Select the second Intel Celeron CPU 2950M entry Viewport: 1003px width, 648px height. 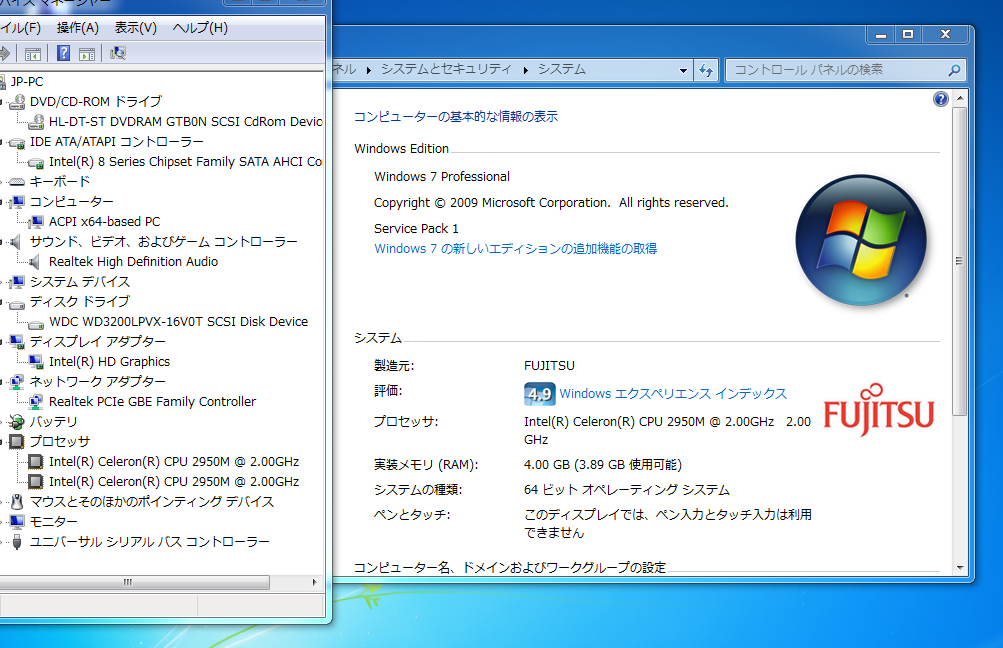coord(174,481)
